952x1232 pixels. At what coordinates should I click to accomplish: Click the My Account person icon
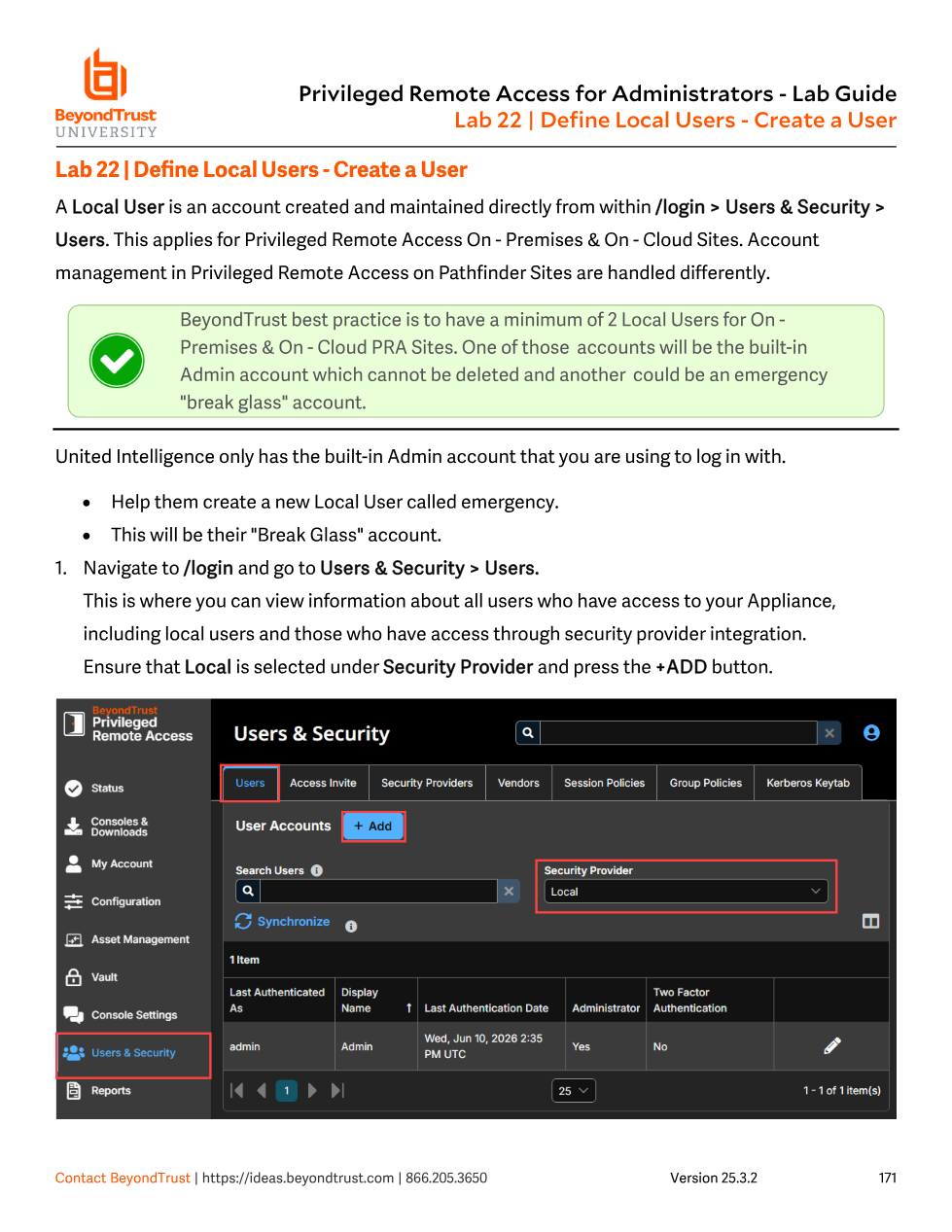tap(73, 863)
